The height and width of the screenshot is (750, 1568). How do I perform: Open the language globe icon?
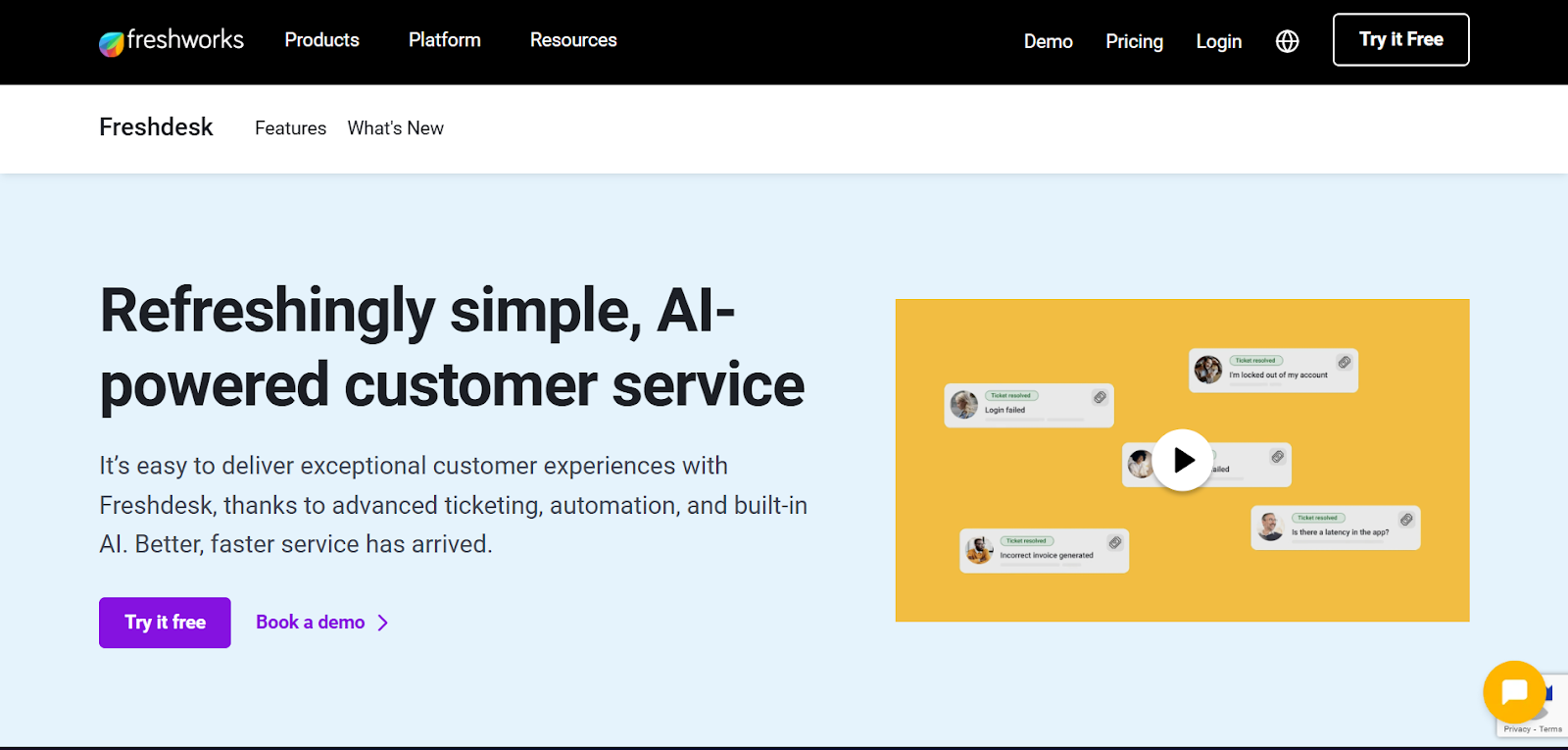(x=1288, y=41)
